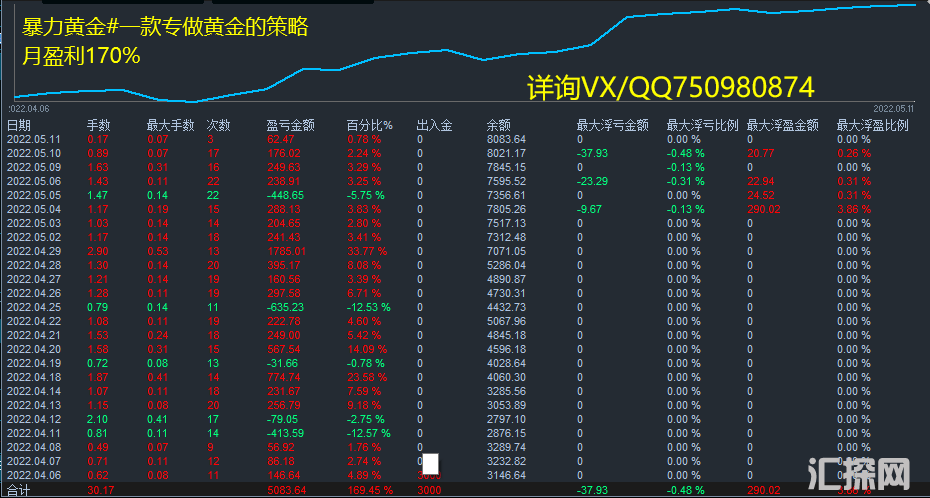930x498 pixels.
Task: Click the profit amount 774.74
Action: [284, 377]
